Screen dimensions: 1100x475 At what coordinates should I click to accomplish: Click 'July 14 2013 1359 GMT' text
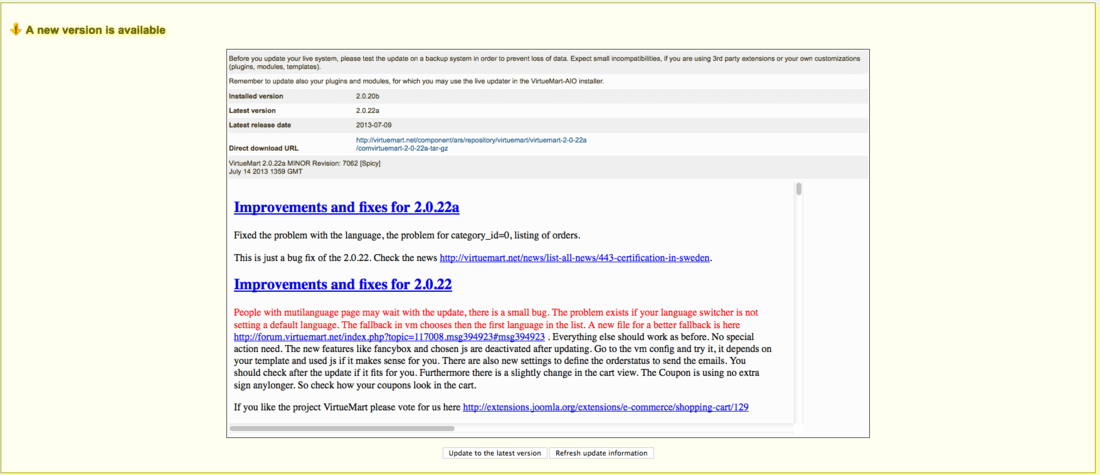click(x=266, y=170)
